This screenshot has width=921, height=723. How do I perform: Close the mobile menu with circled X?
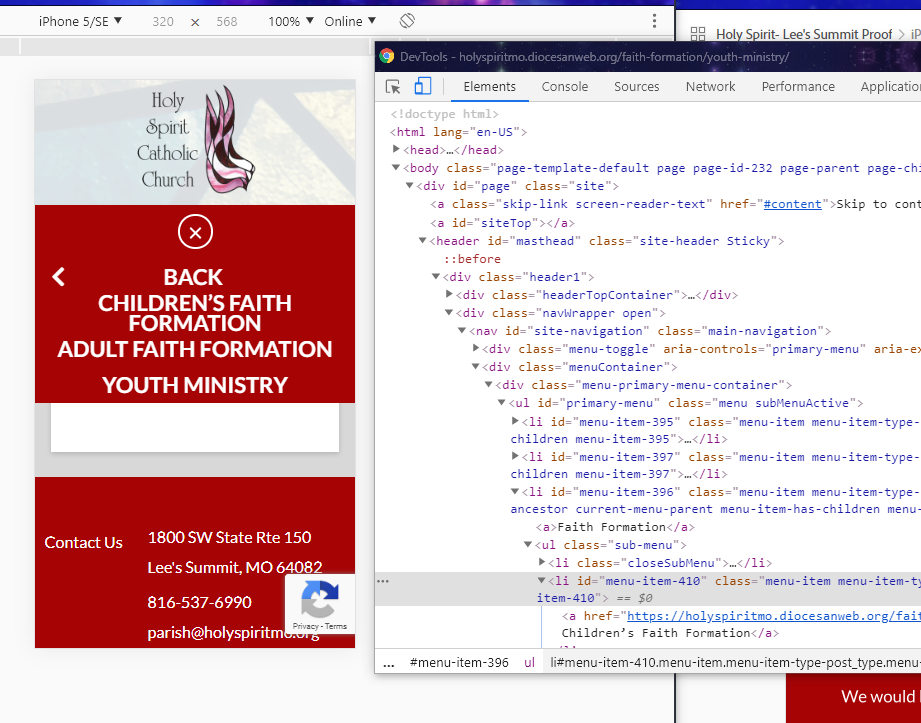[x=195, y=232]
